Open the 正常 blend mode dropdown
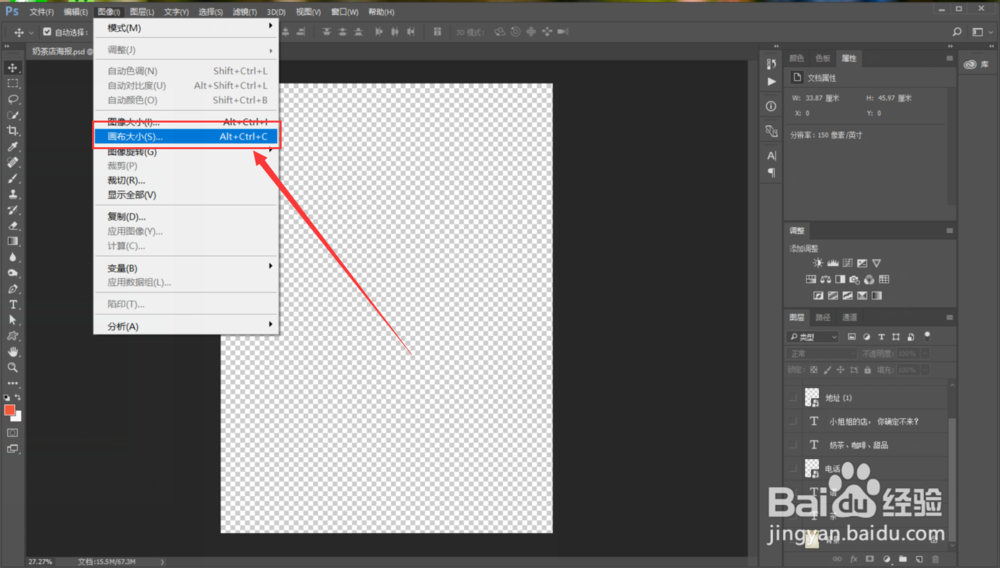 [x=822, y=353]
